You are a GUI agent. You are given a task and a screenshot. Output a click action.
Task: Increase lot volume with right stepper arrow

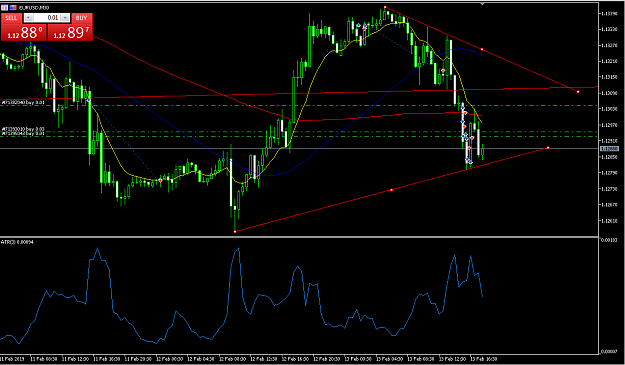click(65, 18)
